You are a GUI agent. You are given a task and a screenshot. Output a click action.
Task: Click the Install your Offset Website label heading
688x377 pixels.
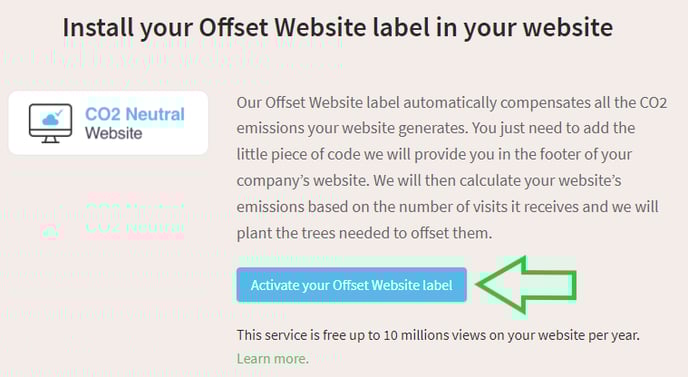pyautogui.click(x=337, y=27)
